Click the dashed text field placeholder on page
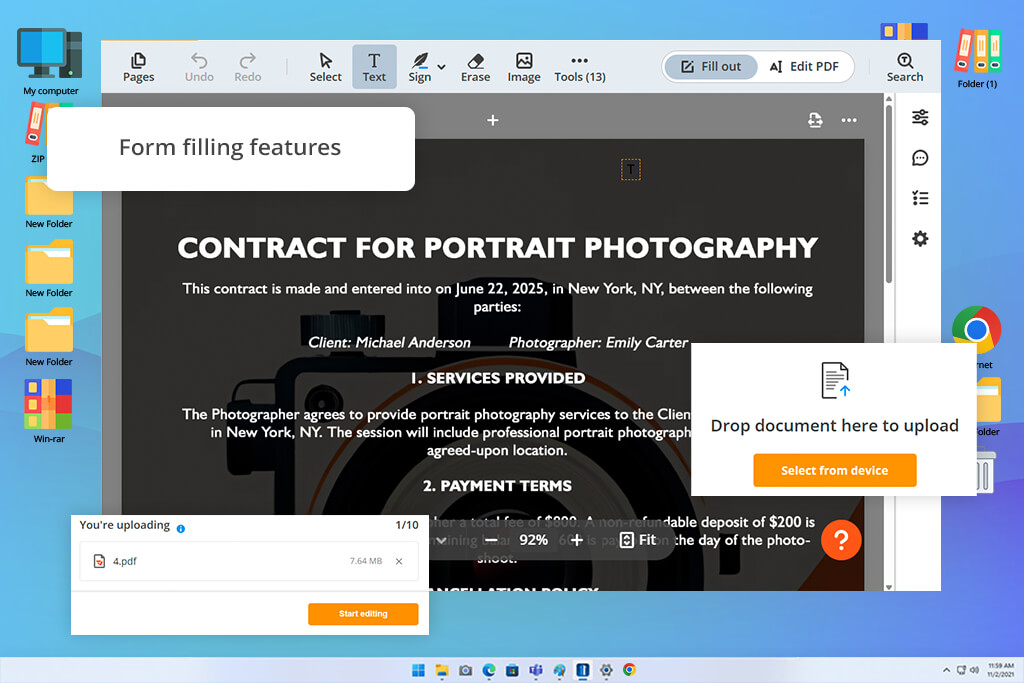This screenshot has width=1024, height=683. 630,170
